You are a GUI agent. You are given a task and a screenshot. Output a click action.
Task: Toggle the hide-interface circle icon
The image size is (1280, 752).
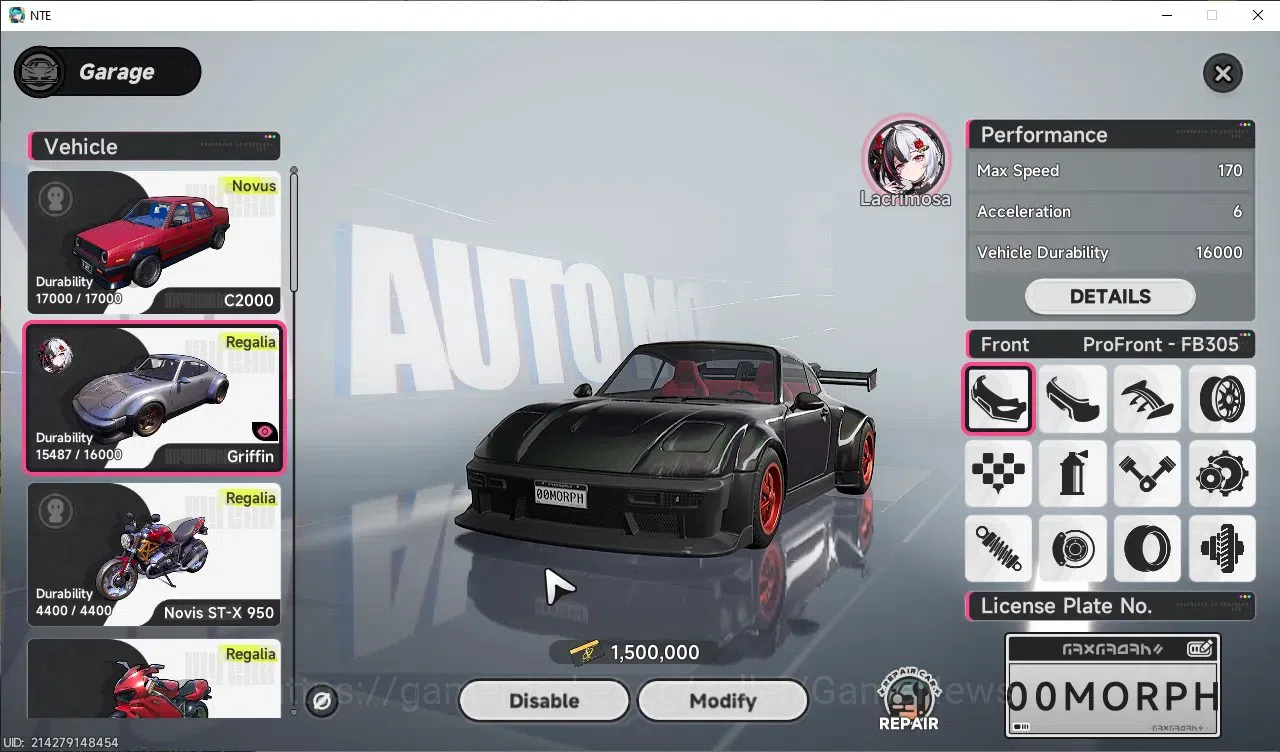(322, 701)
